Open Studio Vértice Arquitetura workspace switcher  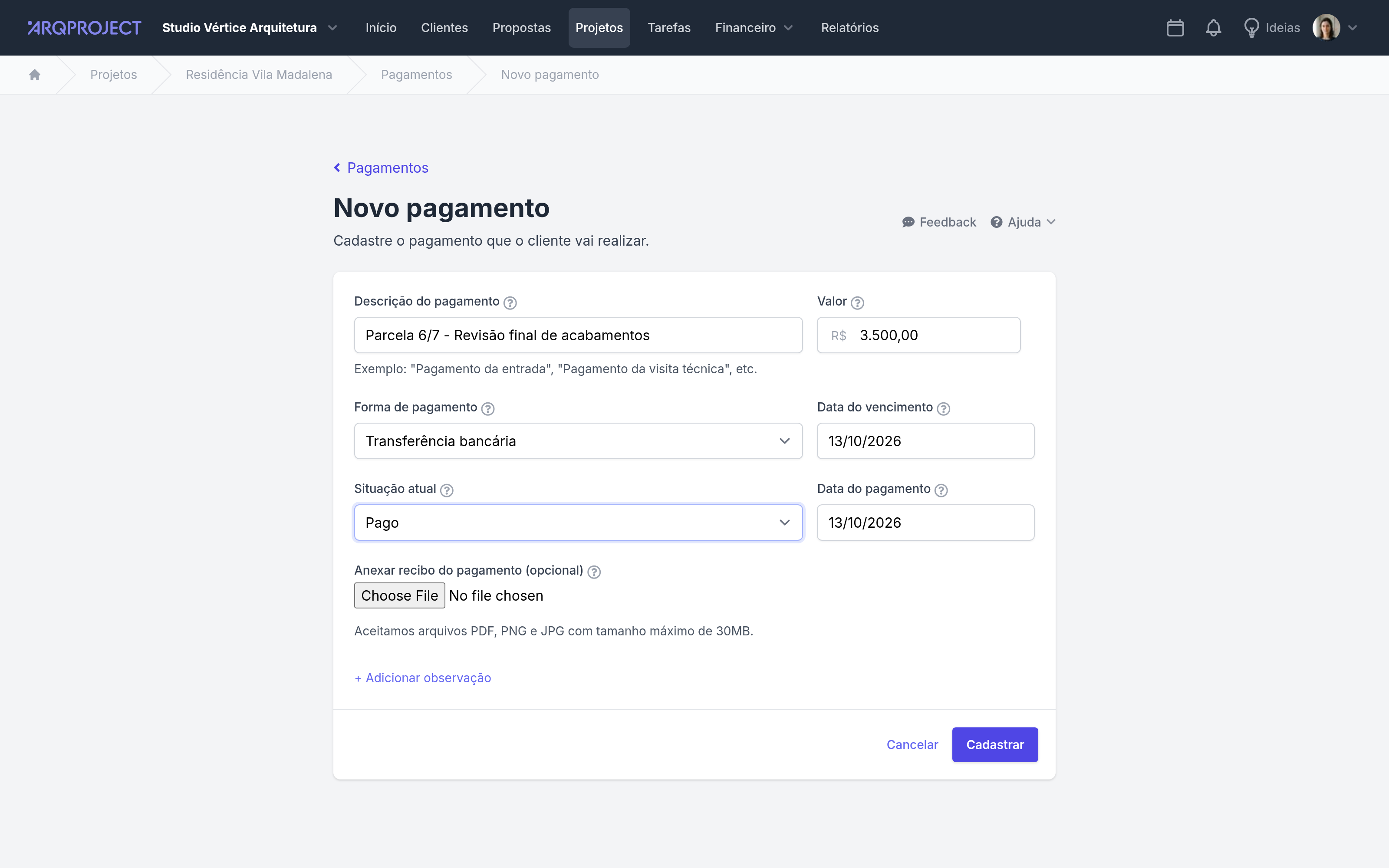pos(250,27)
